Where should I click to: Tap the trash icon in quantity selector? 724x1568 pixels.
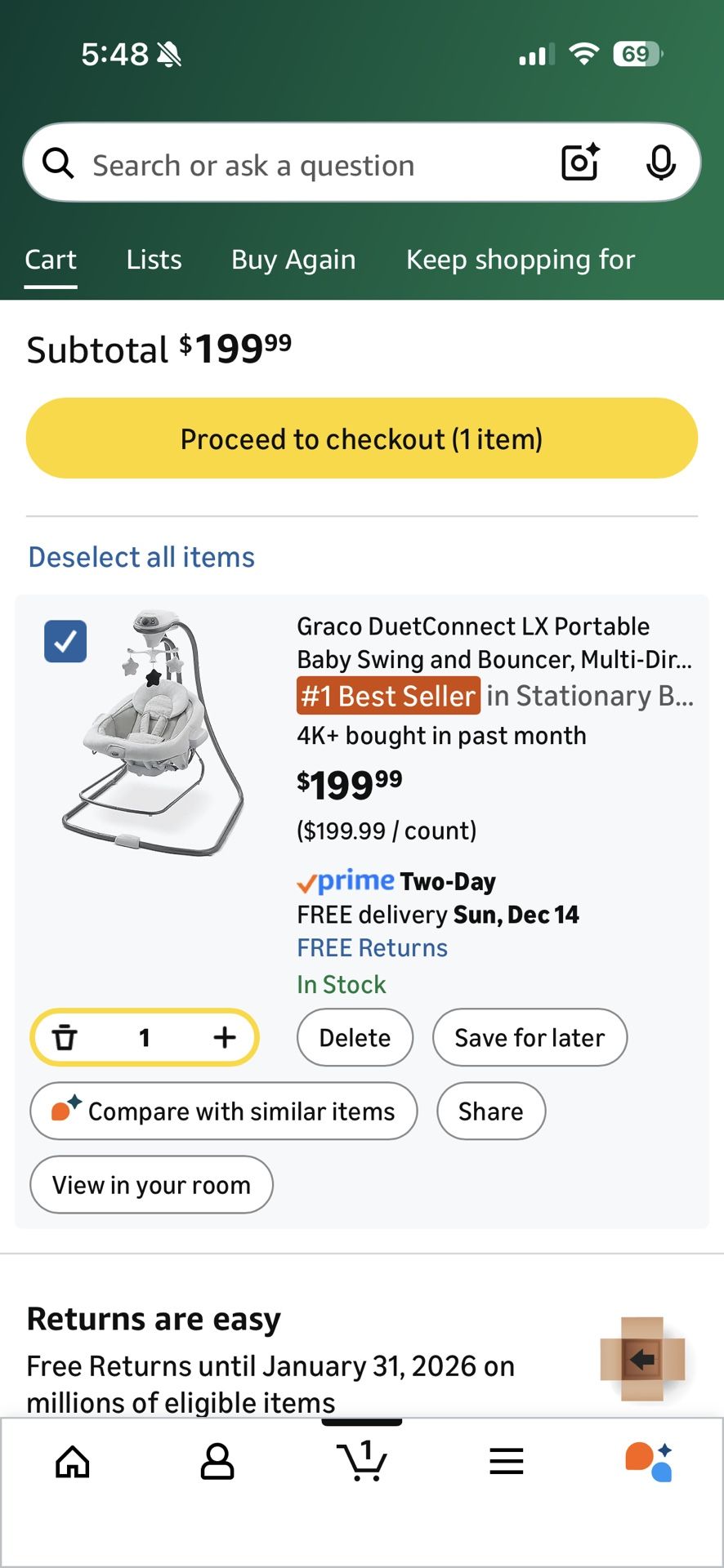pyautogui.click(x=65, y=1037)
